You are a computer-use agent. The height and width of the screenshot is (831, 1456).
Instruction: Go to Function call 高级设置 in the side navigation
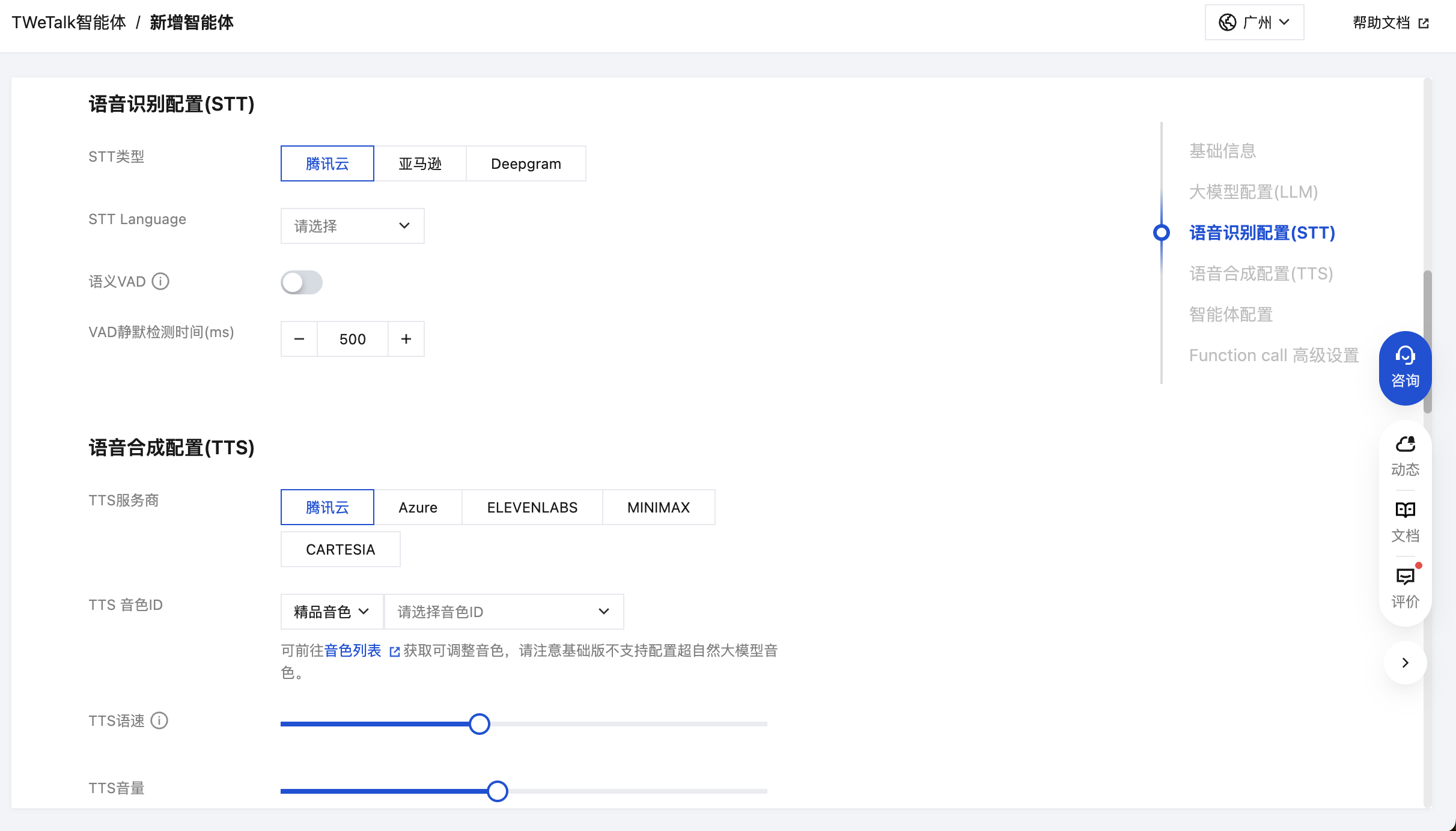coord(1273,356)
